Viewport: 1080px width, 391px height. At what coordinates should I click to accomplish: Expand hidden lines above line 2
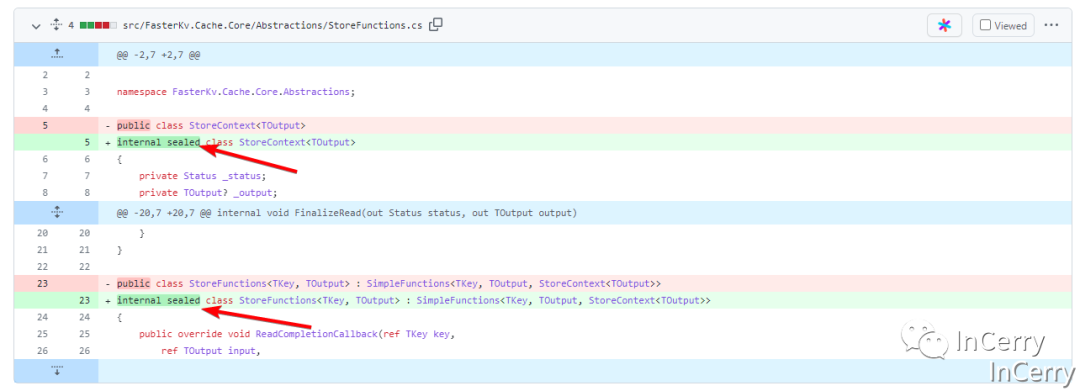[x=56, y=54]
